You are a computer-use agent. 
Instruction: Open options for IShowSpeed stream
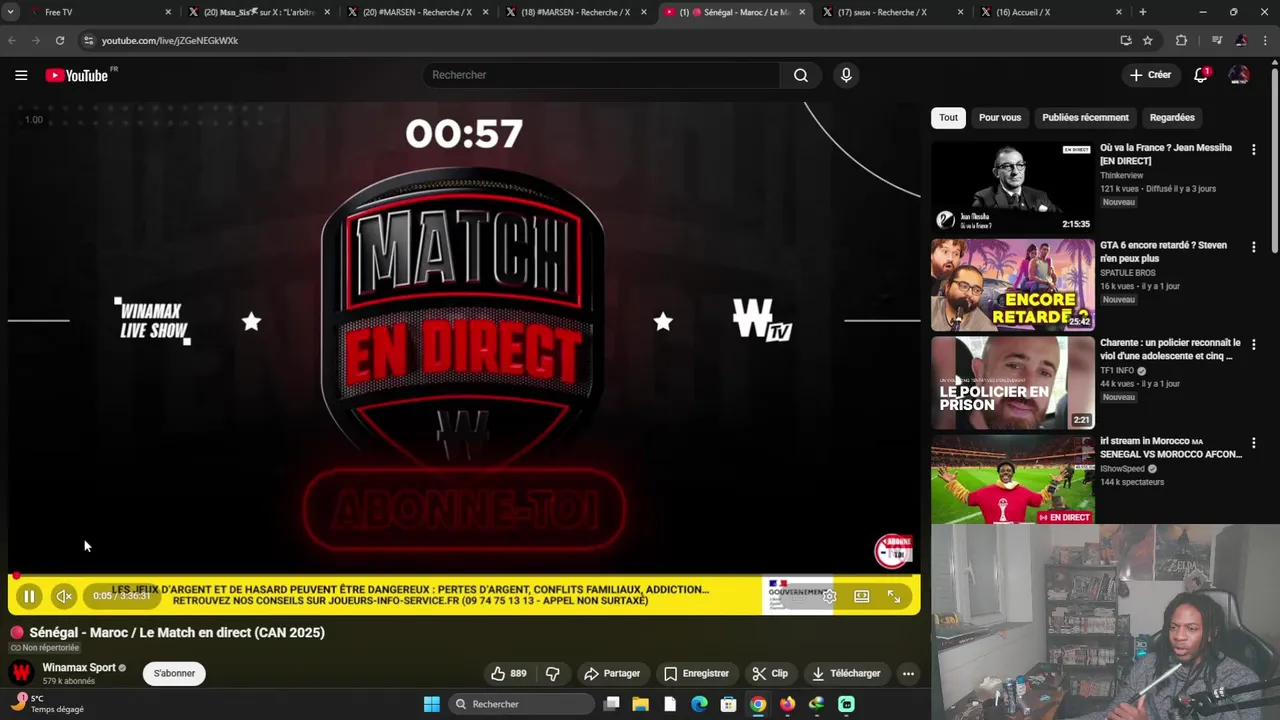tap(1253, 442)
